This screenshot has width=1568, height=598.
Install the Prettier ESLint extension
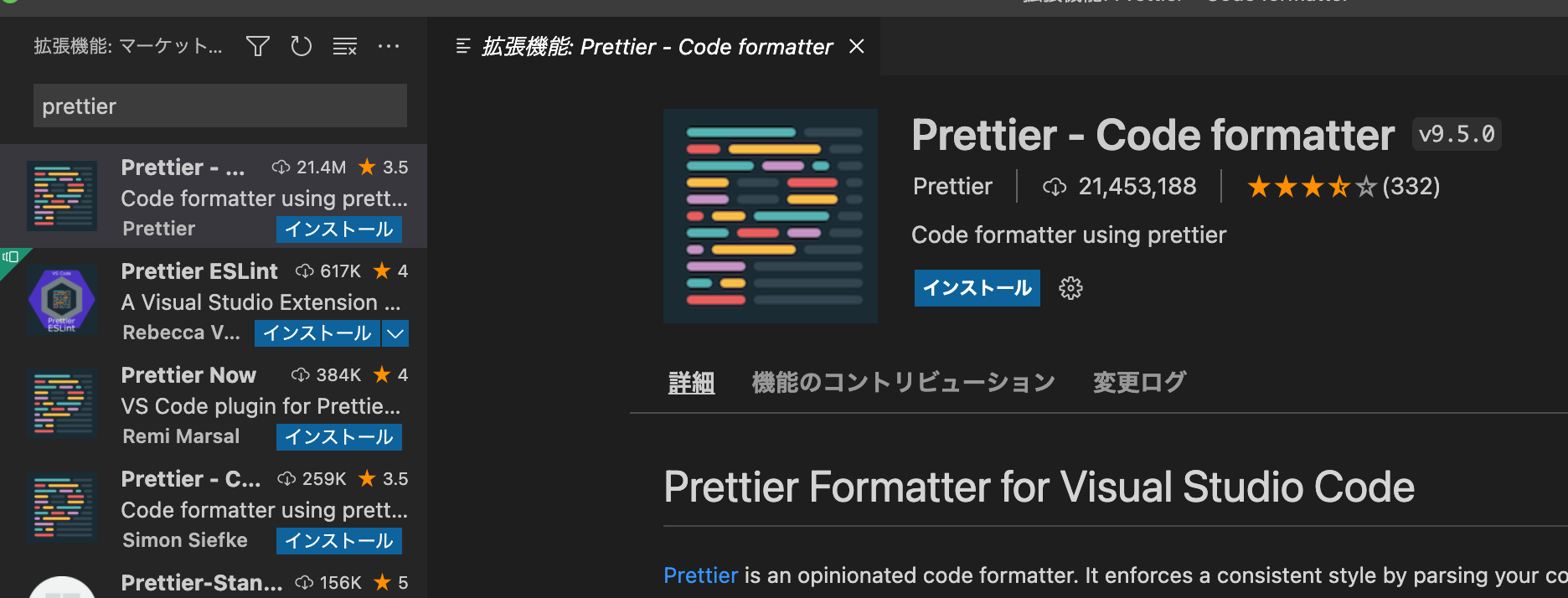pos(317,333)
